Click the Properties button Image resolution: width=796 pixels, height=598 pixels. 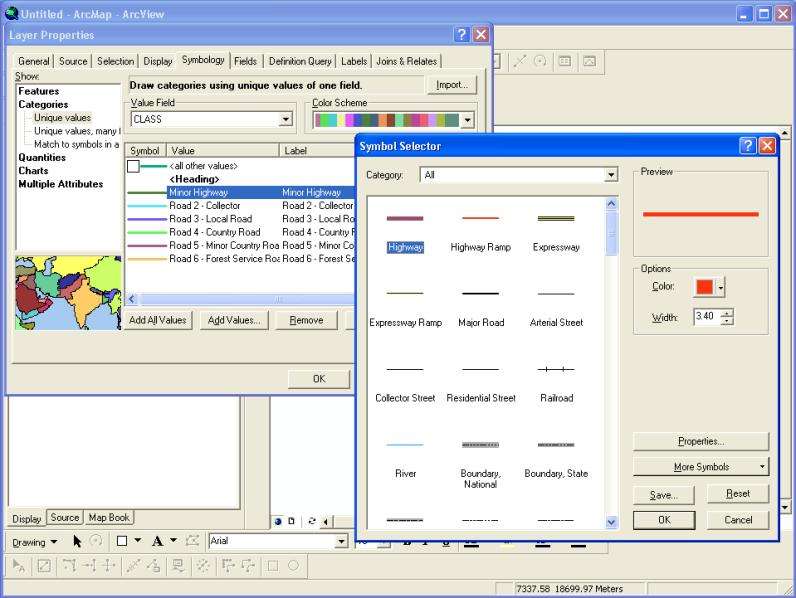[700, 441]
